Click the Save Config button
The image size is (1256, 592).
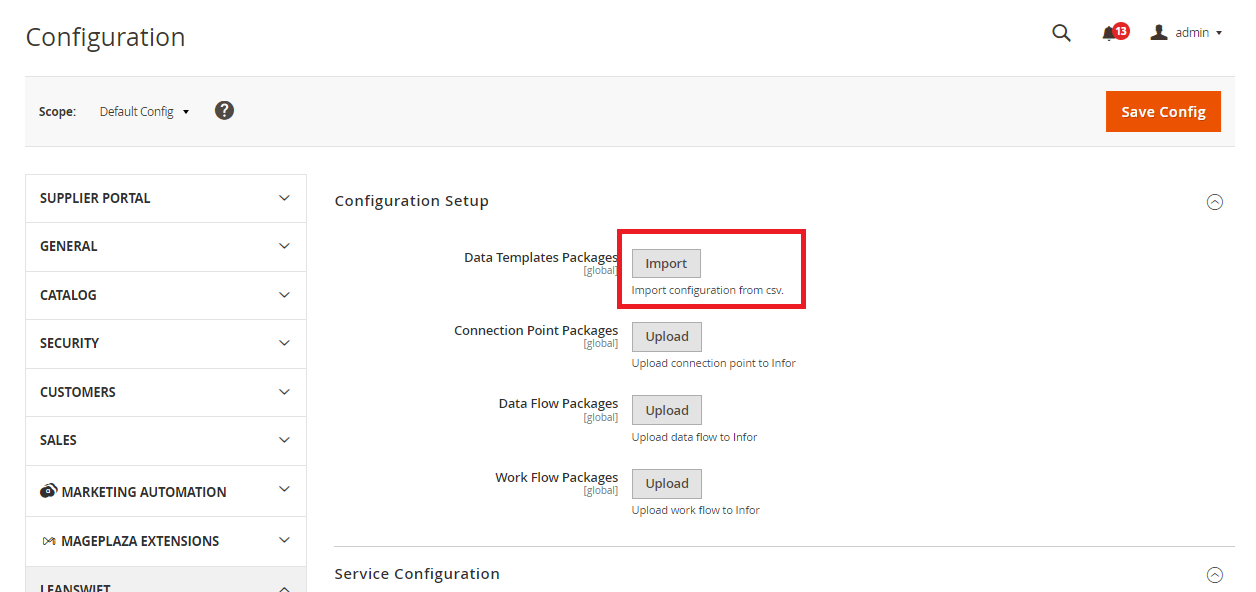click(1163, 112)
